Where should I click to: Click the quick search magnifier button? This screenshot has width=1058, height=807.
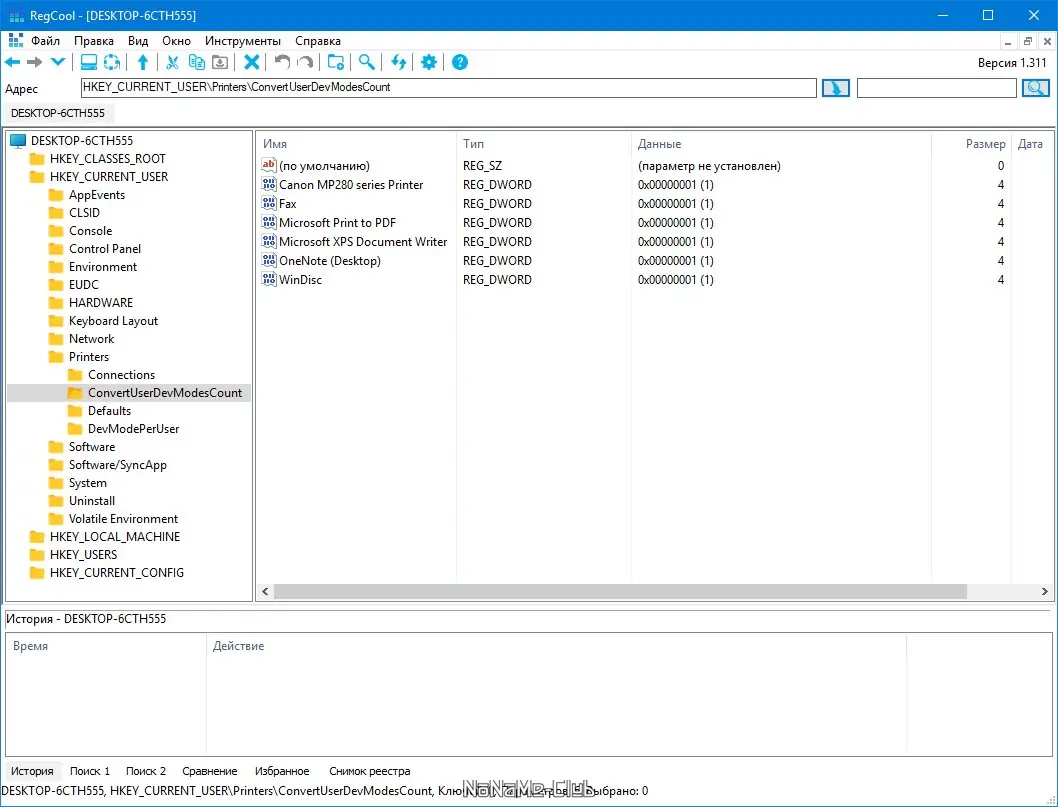pyautogui.click(x=1036, y=88)
